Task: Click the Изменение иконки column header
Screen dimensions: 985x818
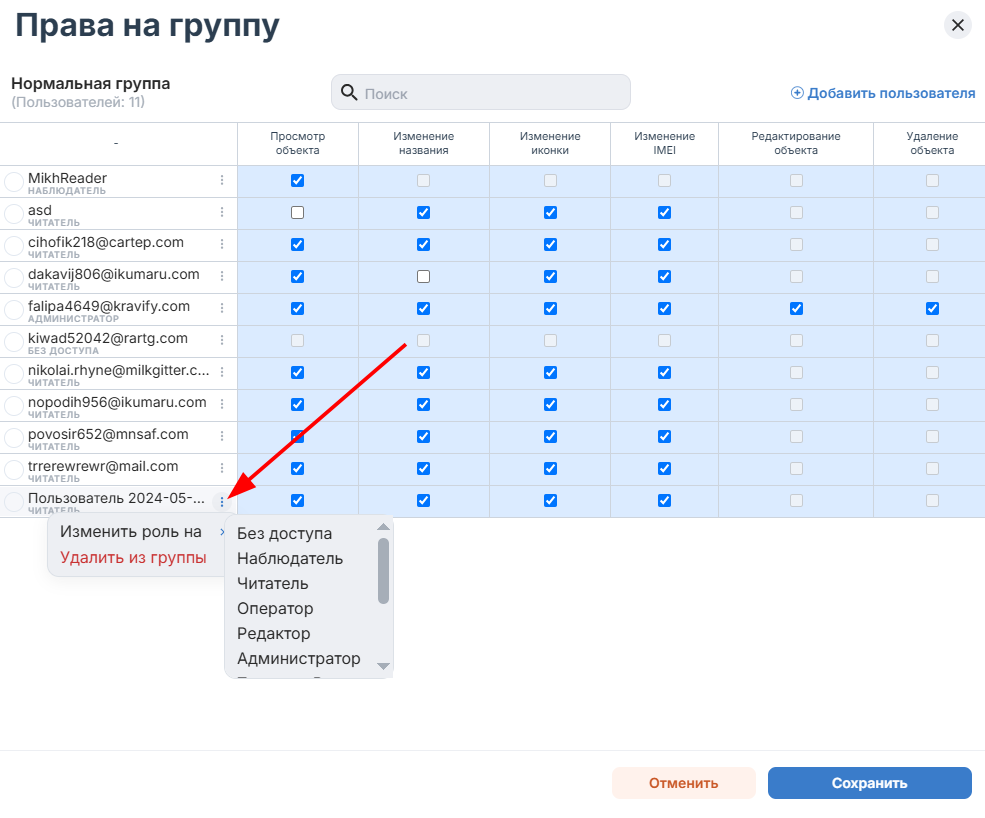Action: [550, 143]
